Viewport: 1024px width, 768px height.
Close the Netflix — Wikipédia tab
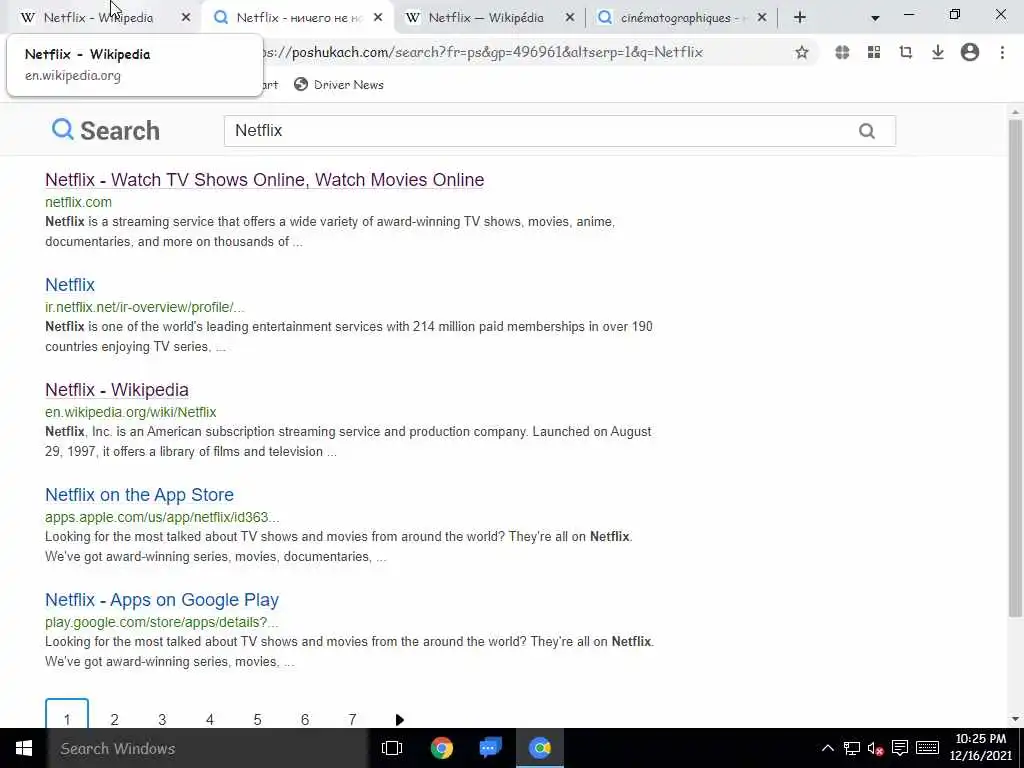coord(570,18)
